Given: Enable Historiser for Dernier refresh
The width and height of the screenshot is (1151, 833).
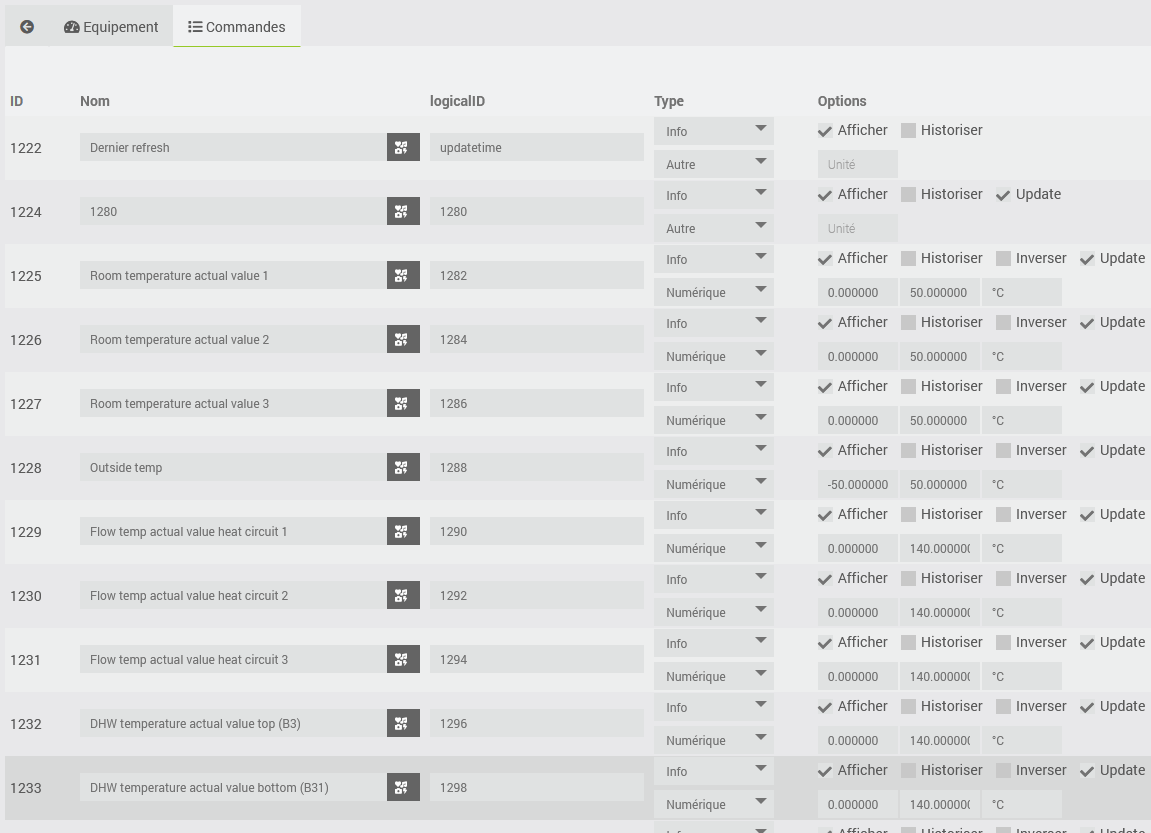Looking at the screenshot, I should tap(908, 131).
